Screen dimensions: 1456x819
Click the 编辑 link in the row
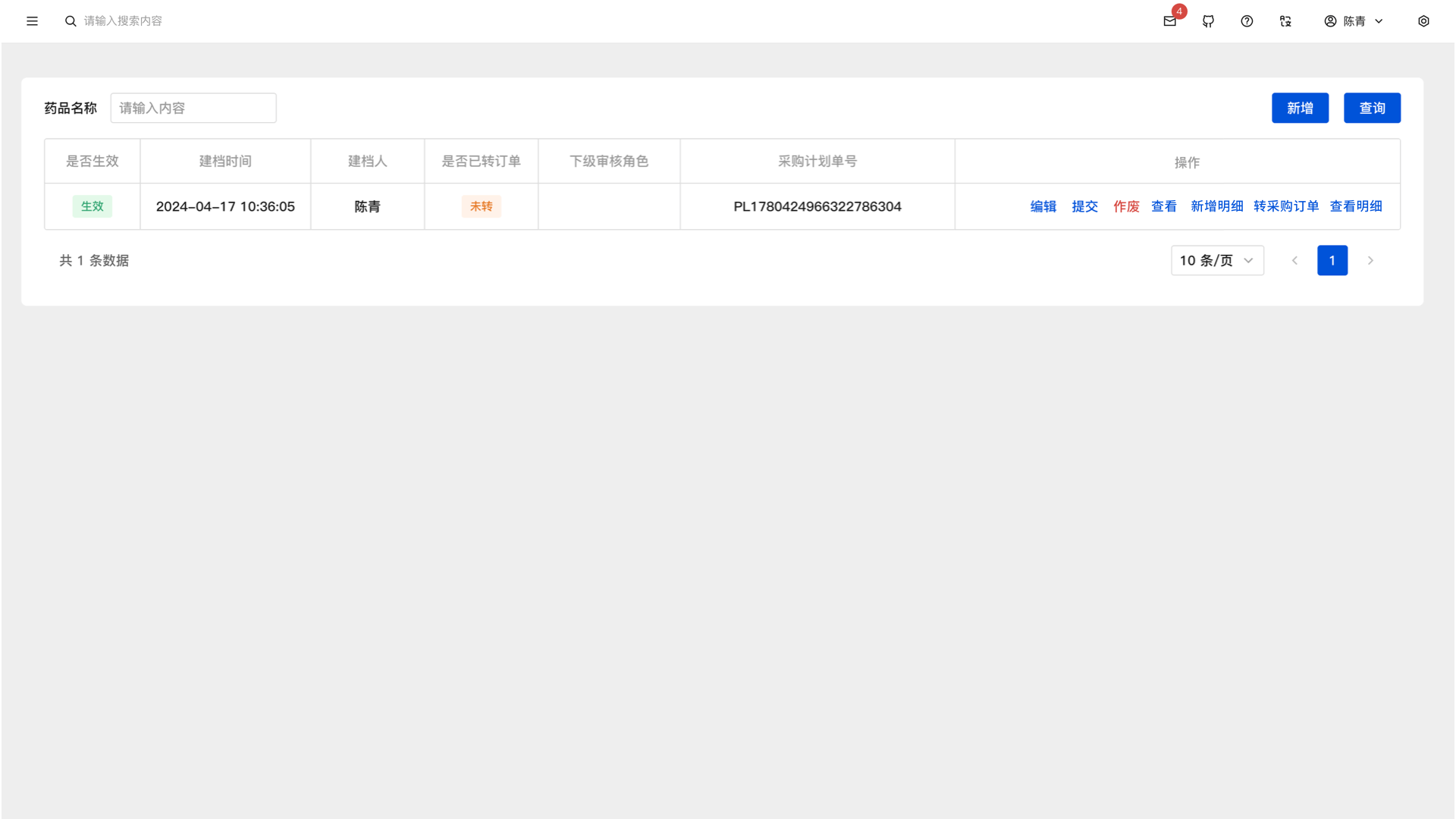pos(1043,206)
